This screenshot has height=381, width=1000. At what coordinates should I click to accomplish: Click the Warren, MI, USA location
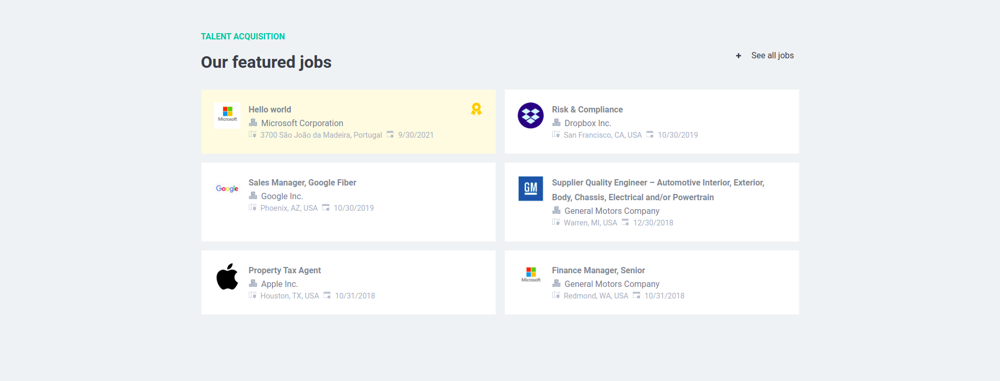tap(591, 223)
